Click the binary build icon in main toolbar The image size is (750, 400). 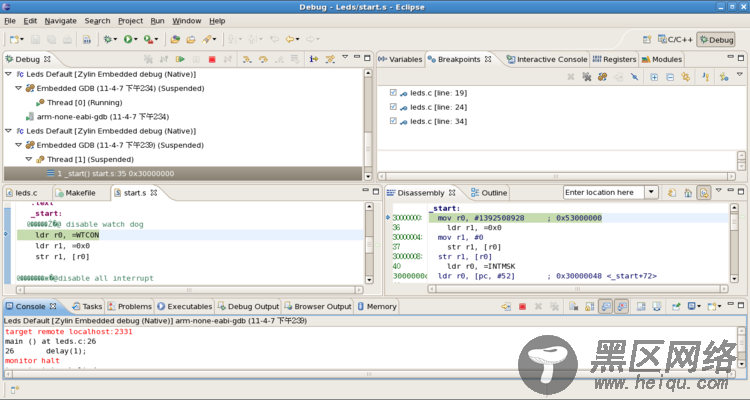tap(87, 39)
